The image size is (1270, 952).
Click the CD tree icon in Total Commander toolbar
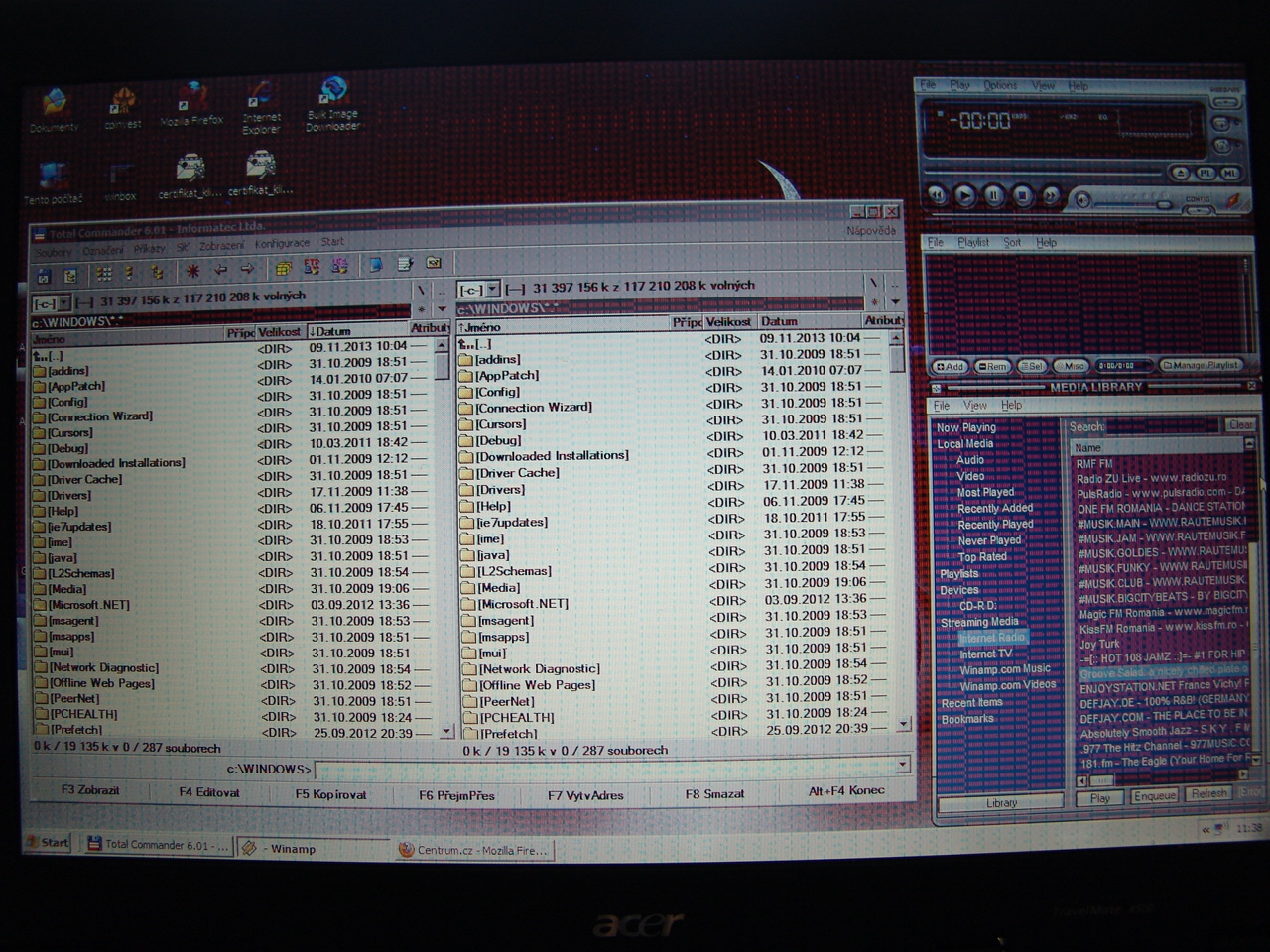(69, 276)
